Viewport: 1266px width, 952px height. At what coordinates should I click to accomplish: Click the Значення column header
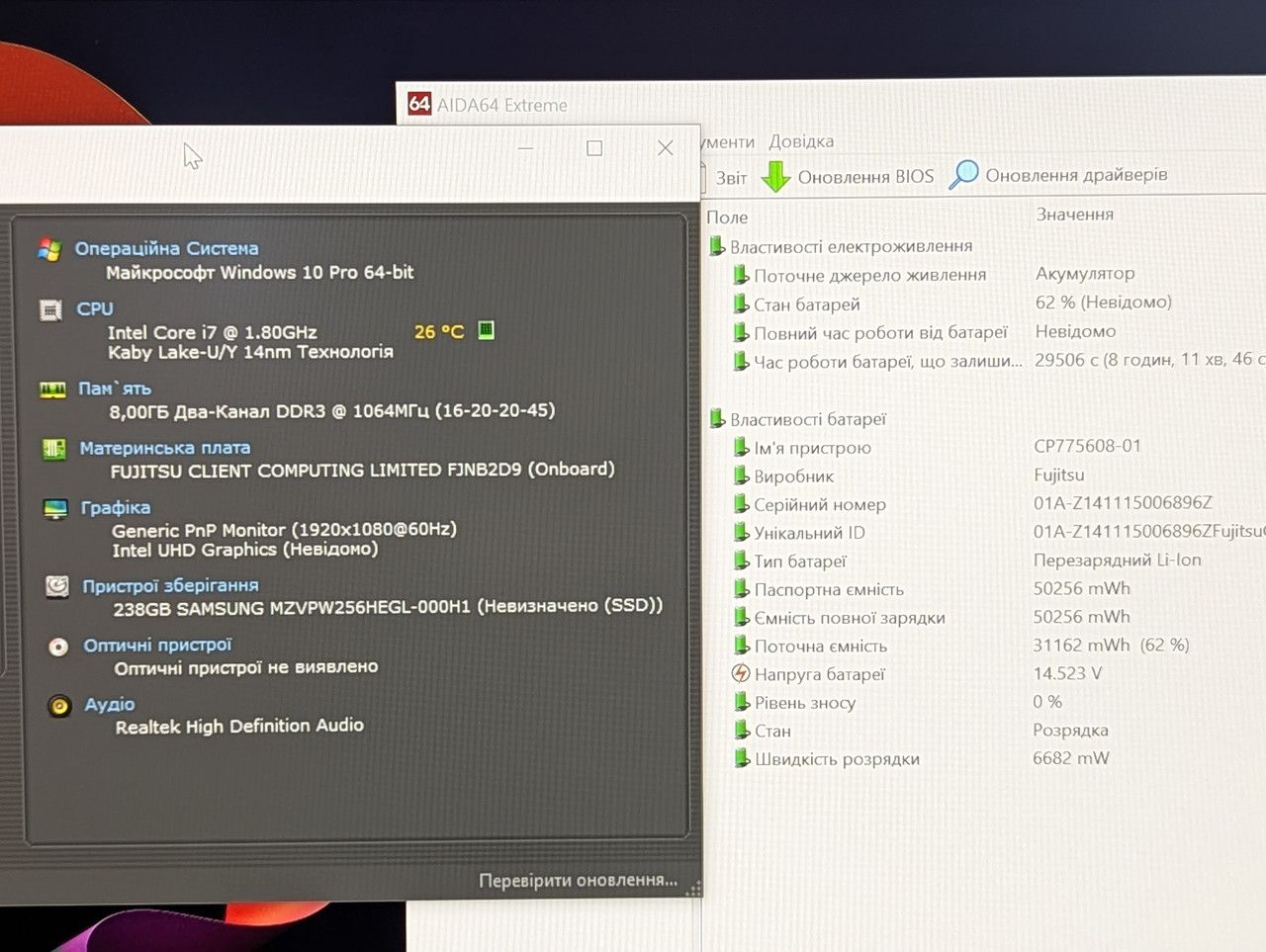tap(1075, 215)
